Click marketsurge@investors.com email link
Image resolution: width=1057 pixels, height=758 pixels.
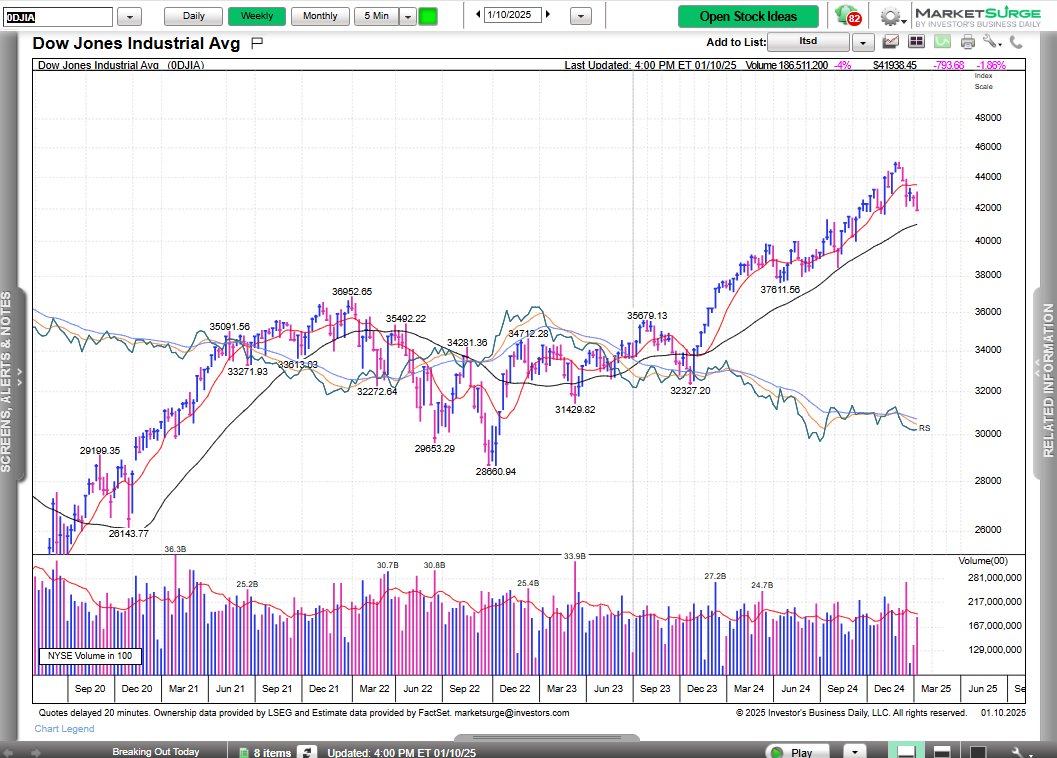[512, 713]
